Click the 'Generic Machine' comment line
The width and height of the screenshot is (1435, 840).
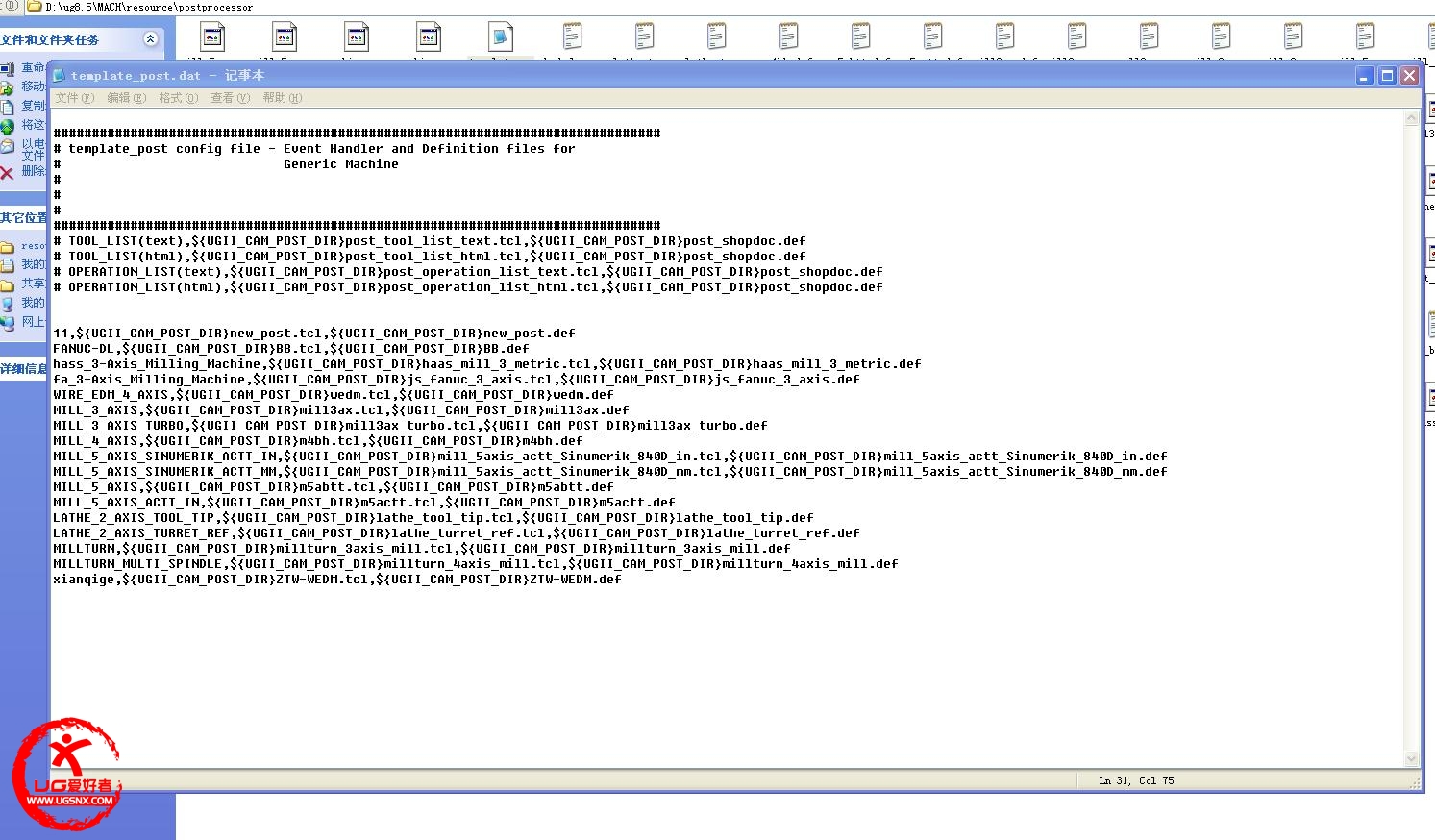click(x=341, y=164)
